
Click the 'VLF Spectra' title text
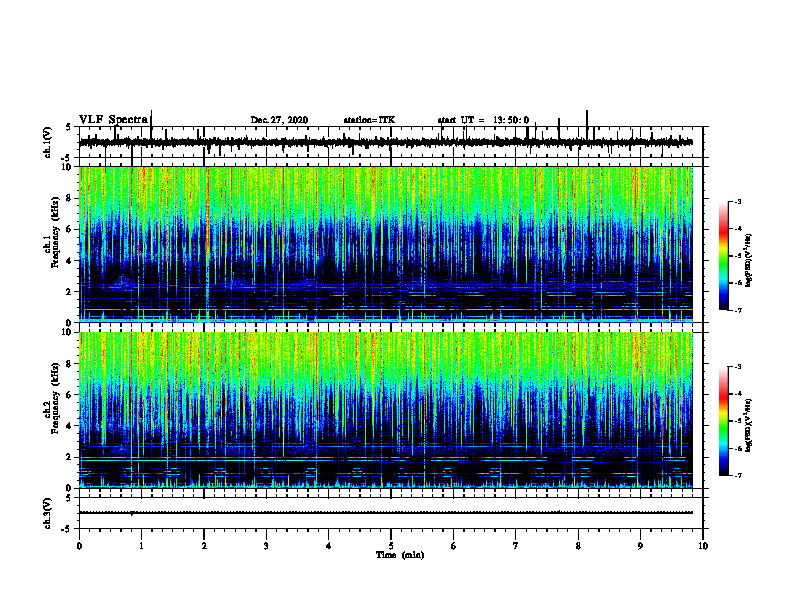[113, 120]
